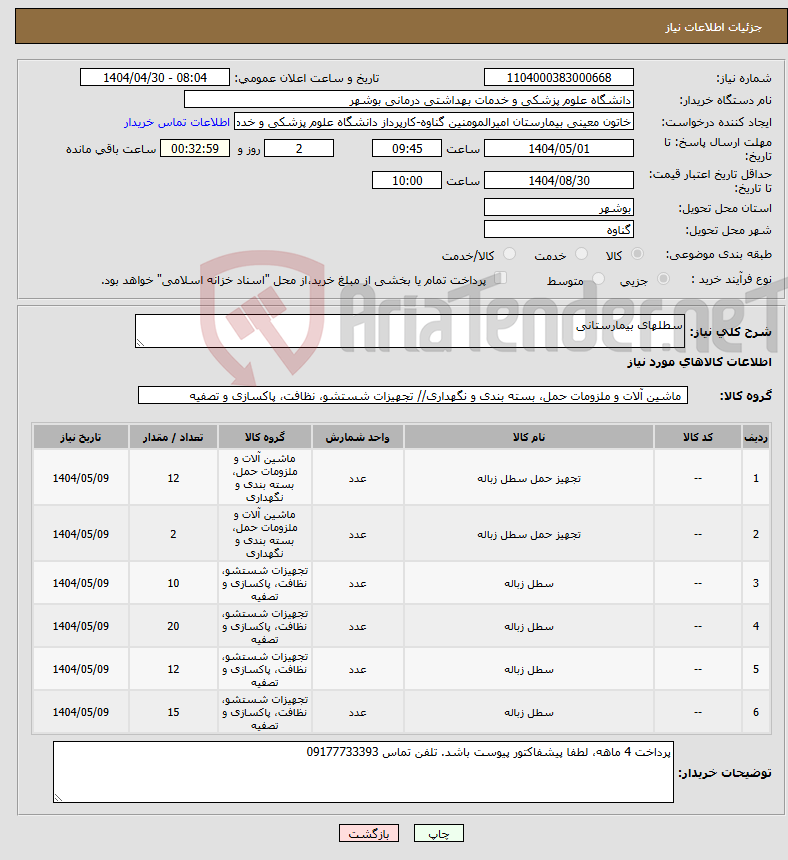
Task: Click the چاپ print button
Action: click(439, 833)
